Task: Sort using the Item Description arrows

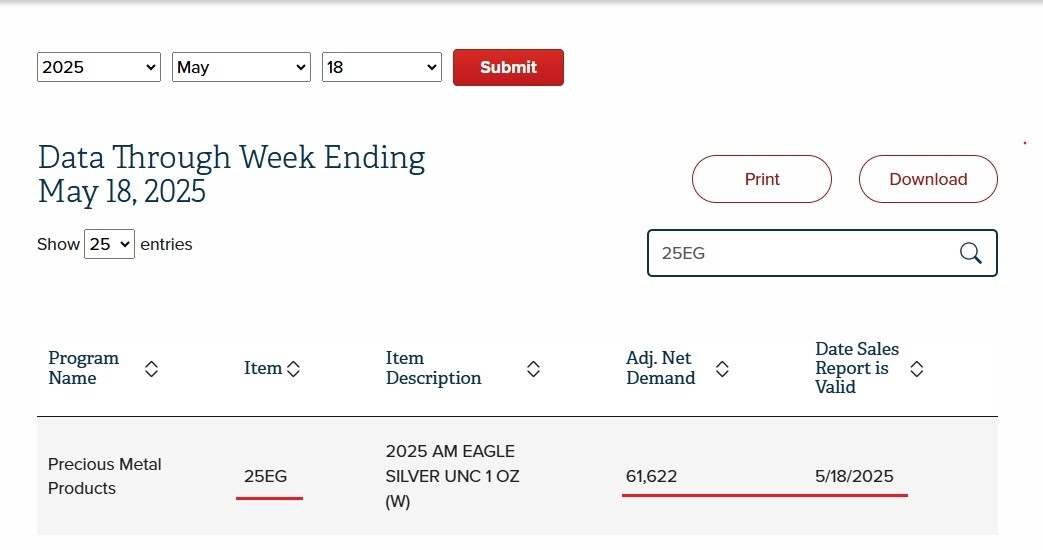Action: (x=533, y=369)
